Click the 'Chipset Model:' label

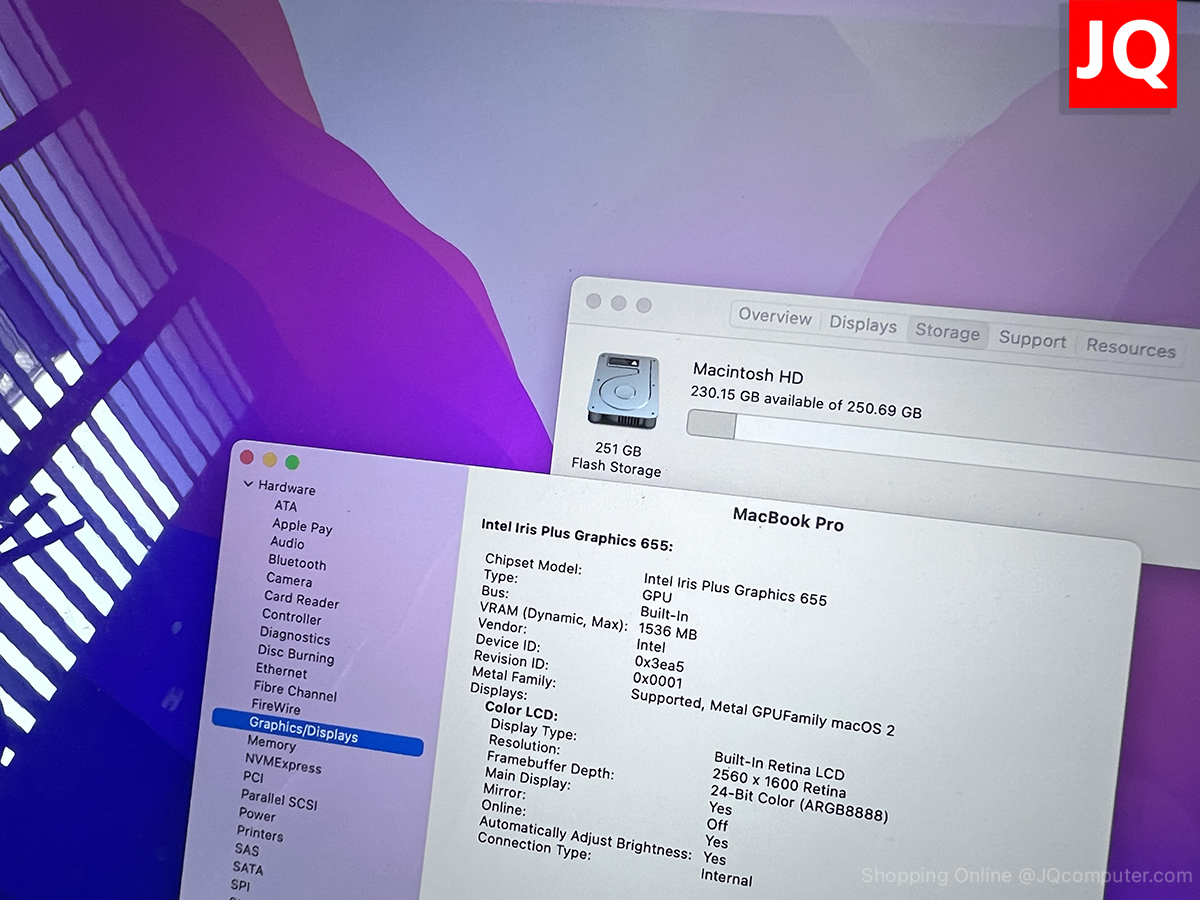tap(533, 564)
